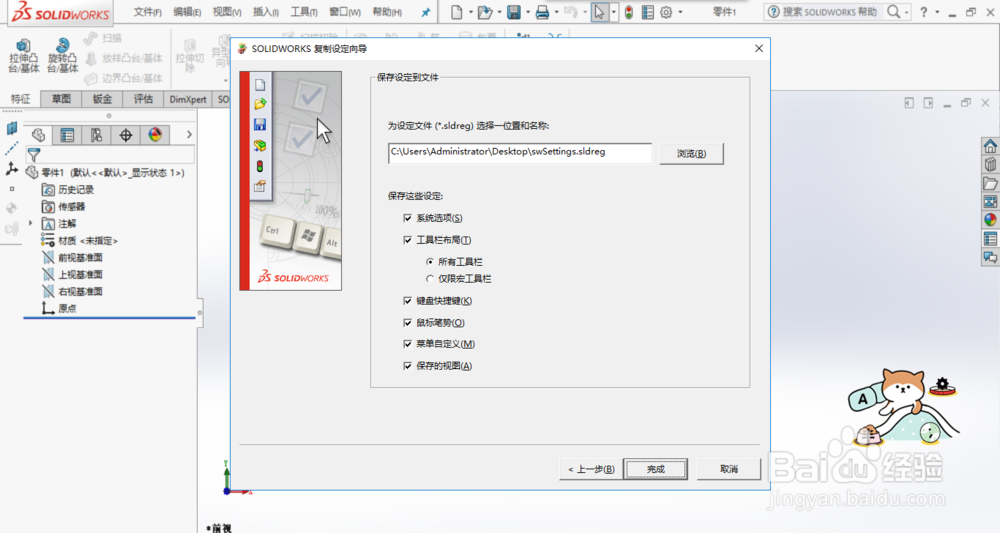
Task: Open File Properties list icon
Action: 647,12
